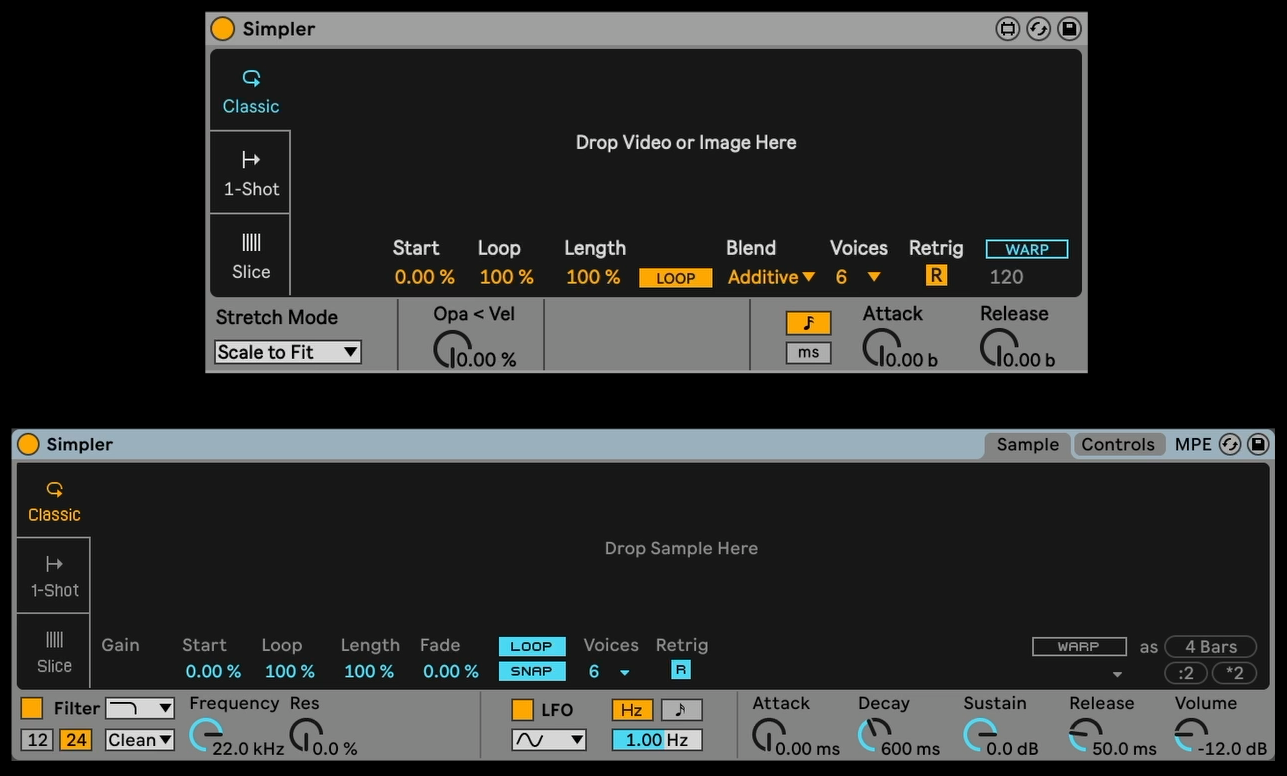The width and height of the screenshot is (1287, 776).
Task: Enable the note sync button for LFO rate
Action: coord(681,710)
